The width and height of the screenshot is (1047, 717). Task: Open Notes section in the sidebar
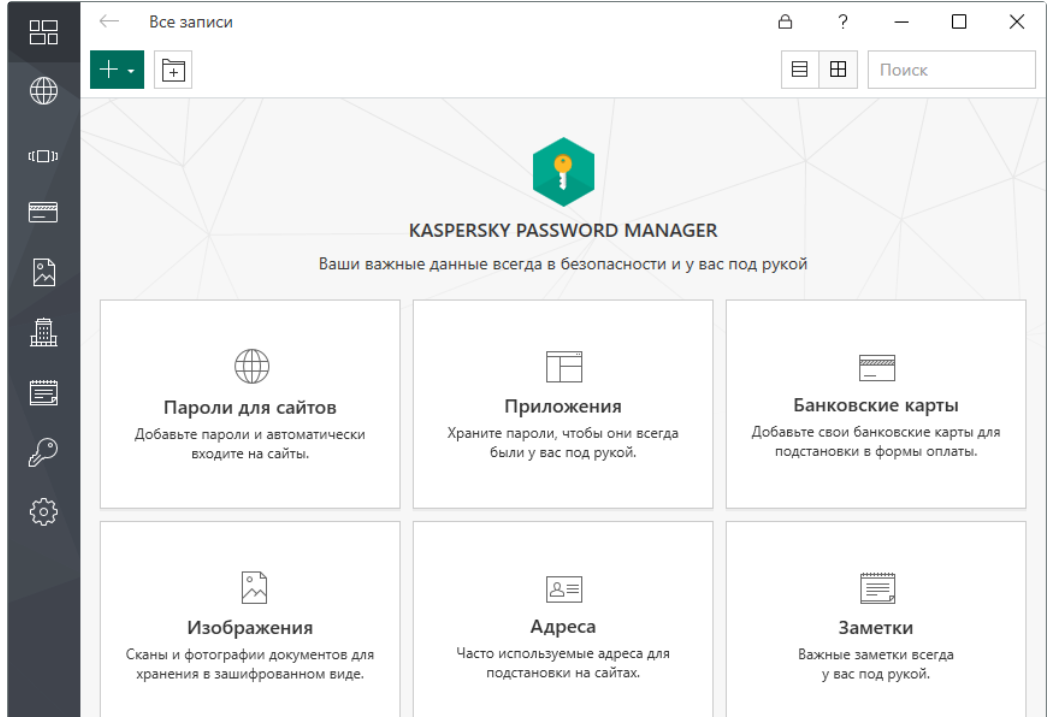click(x=43, y=393)
